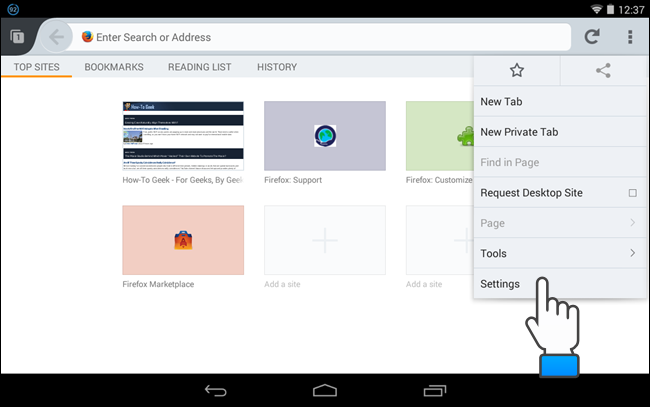650x407 pixels.
Task: Tap the battery status icon
Action: tap(610, 9)
